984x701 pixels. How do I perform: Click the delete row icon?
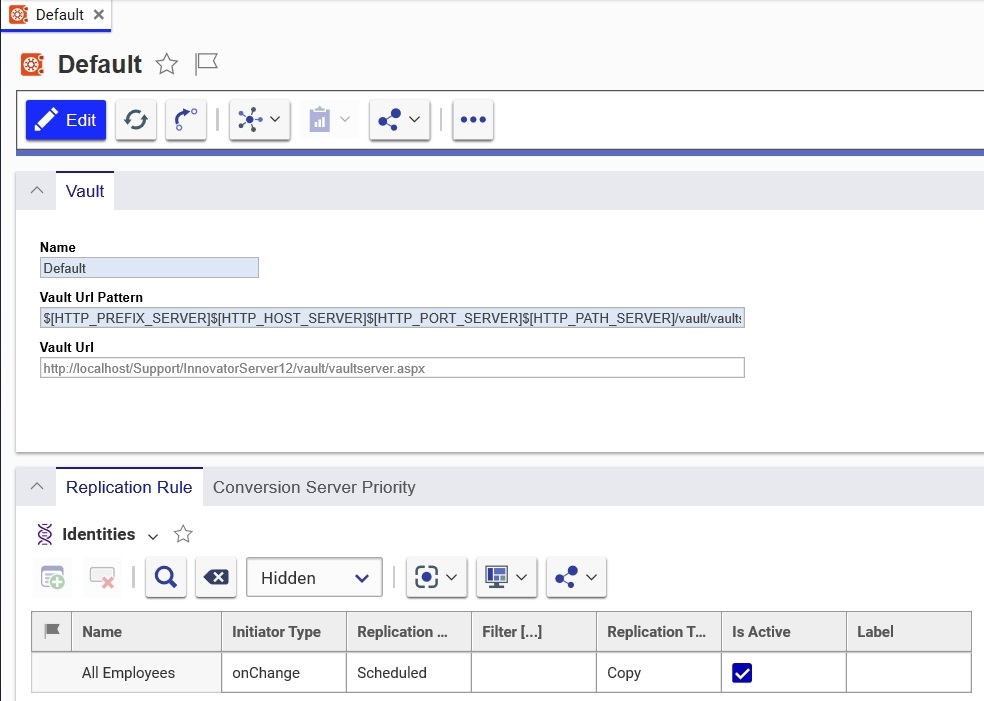click(102, 577)
